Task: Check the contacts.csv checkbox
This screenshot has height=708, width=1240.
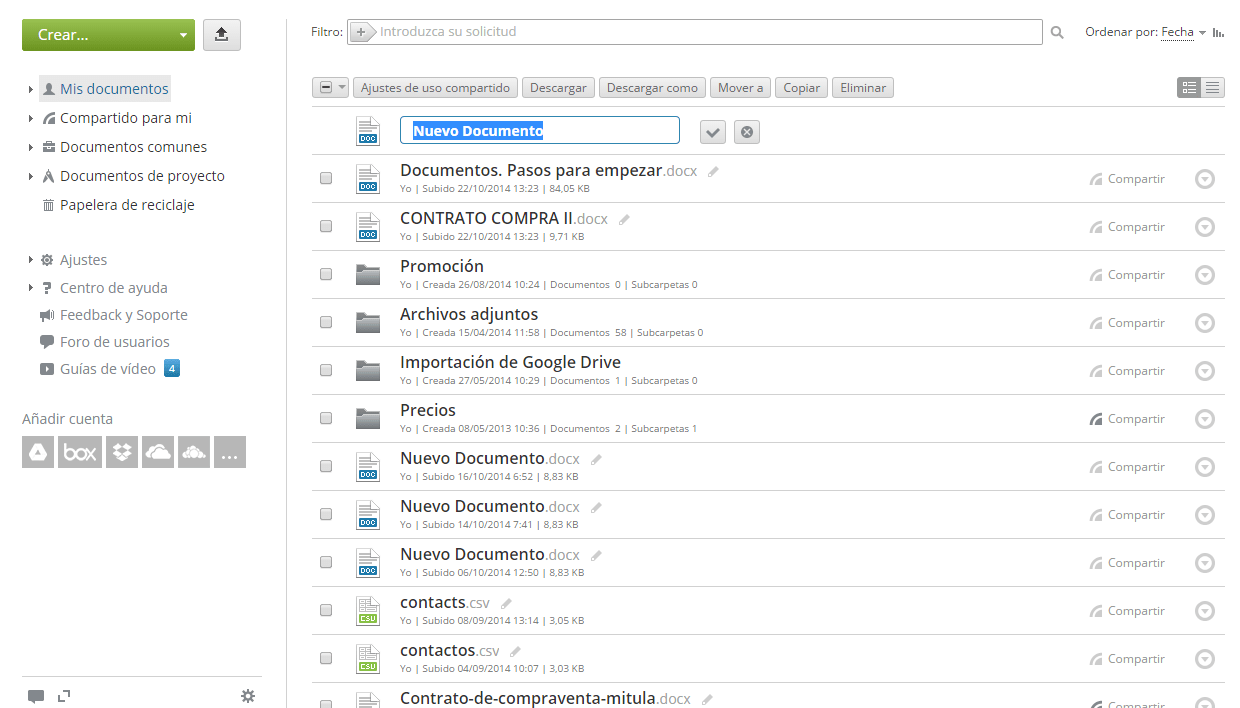Action: [326, 610]
